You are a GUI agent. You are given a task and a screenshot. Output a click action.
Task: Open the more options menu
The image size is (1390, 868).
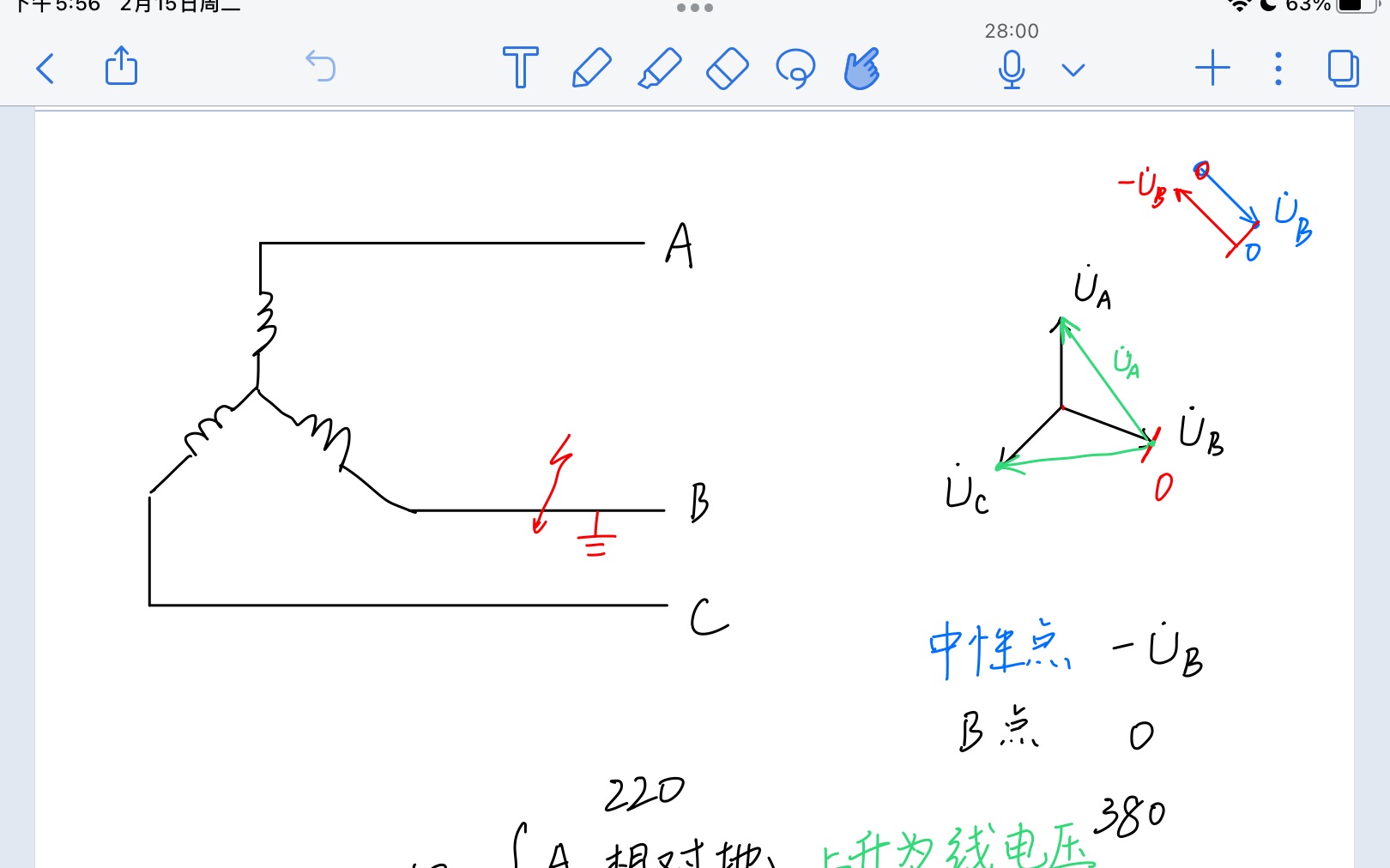[x=1278, y=69]
